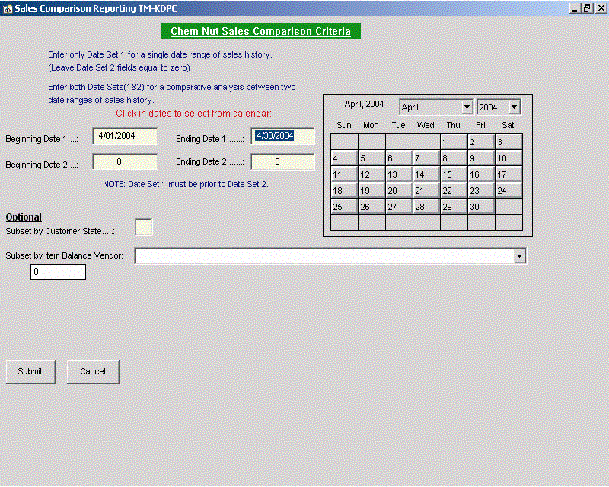Viewport: 609px width, 487px height.
Task: Click the Ending Date 2 label
Action: [210, 162]
